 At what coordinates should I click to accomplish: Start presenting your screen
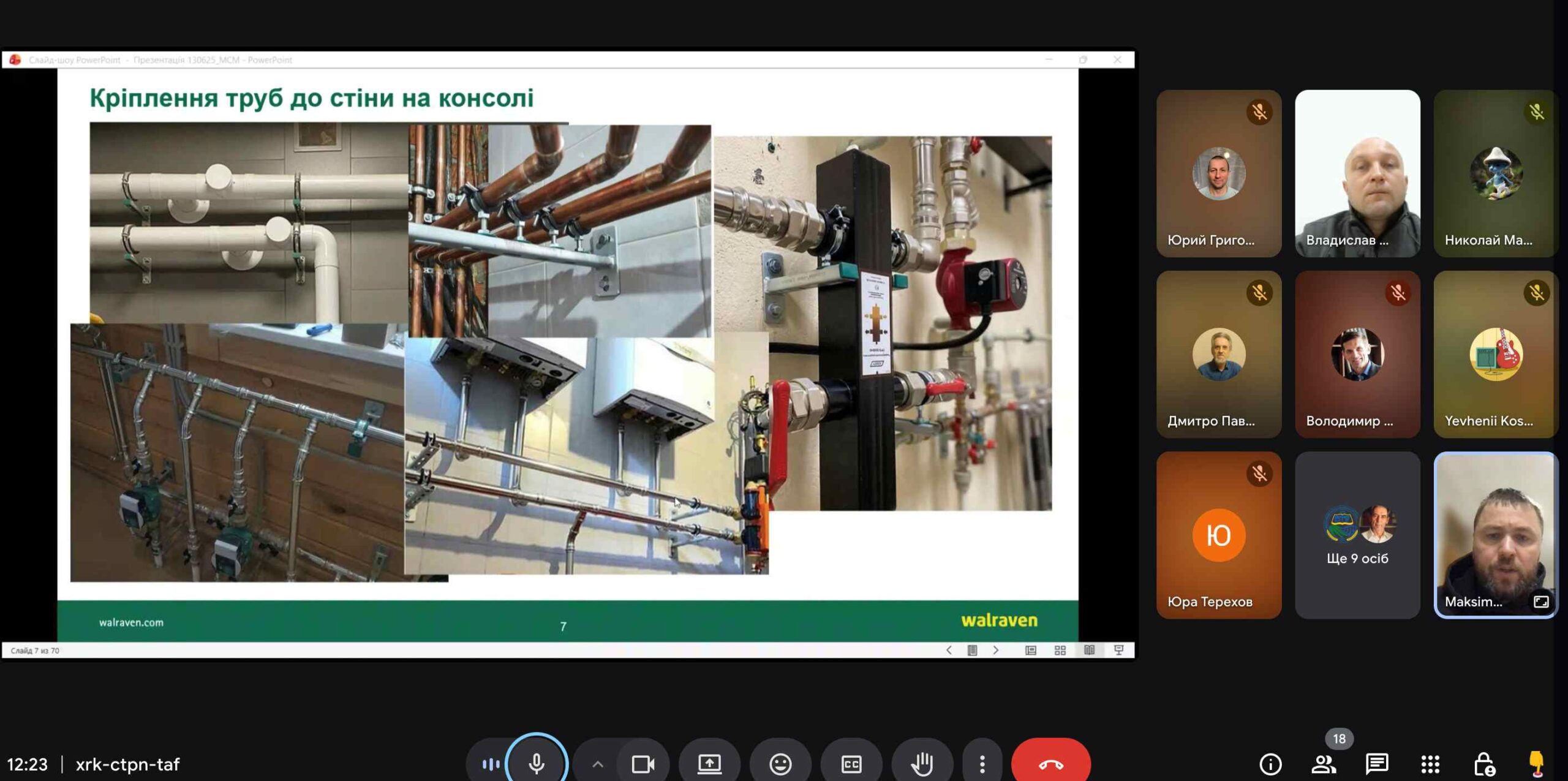(x=709, y=764)
